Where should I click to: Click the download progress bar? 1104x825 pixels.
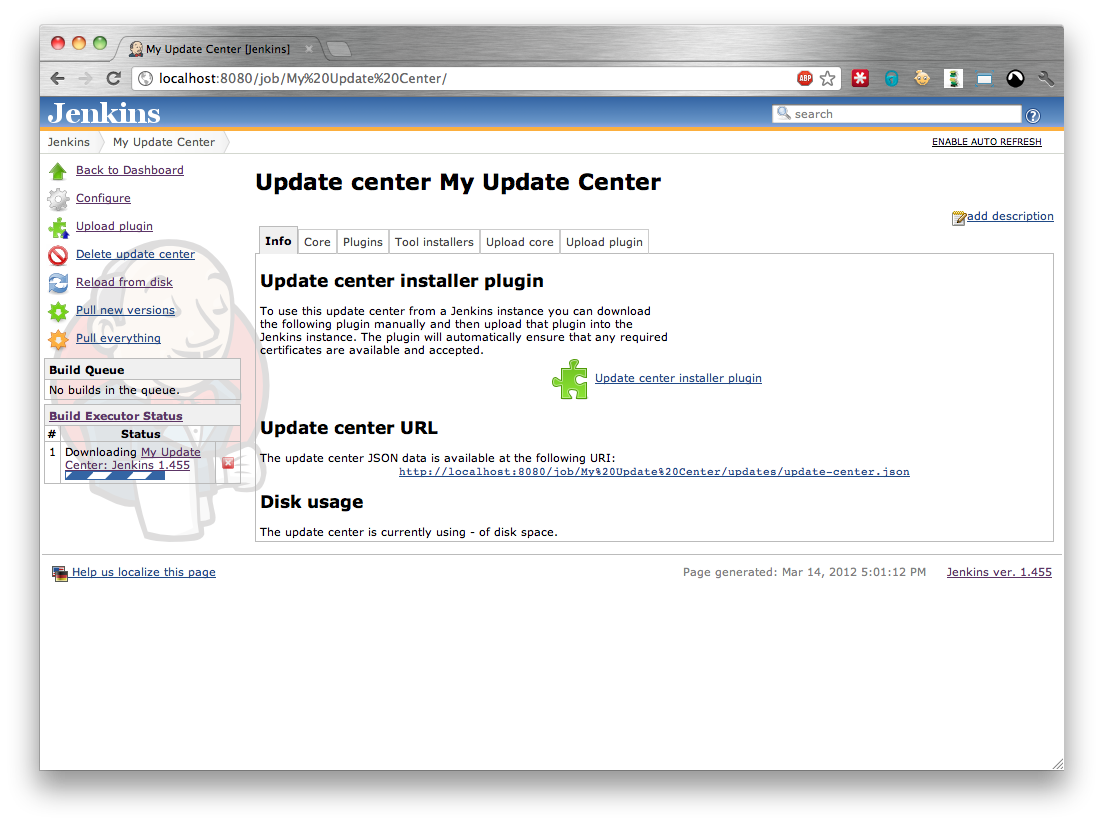[x=115, y=476]
